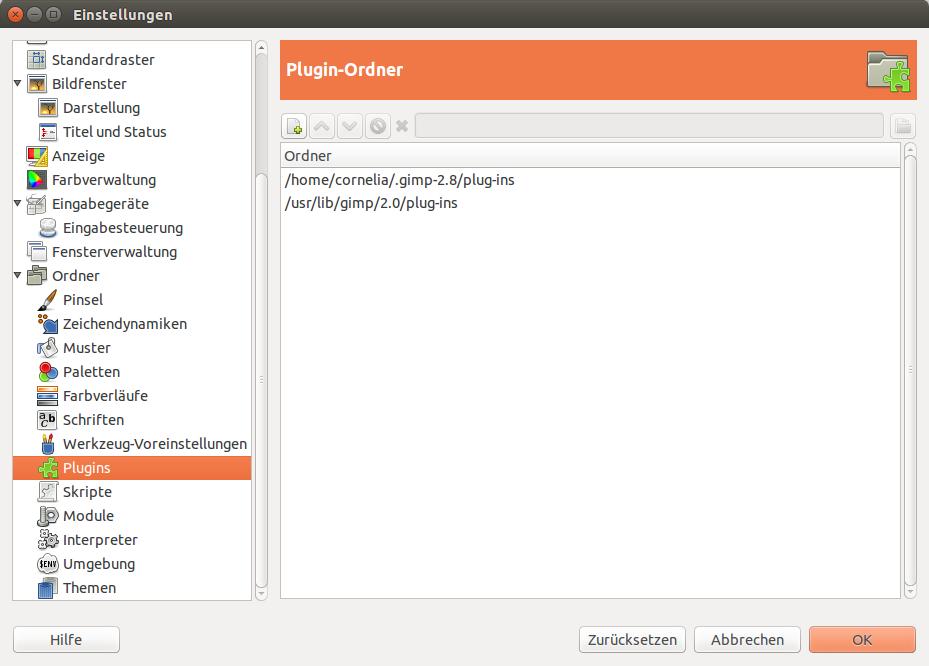Viewport: 929px width, 666px height.
Task: Collapse the Bildfenster tree branch
Action: pyautogui.click(x=18, y=84)
